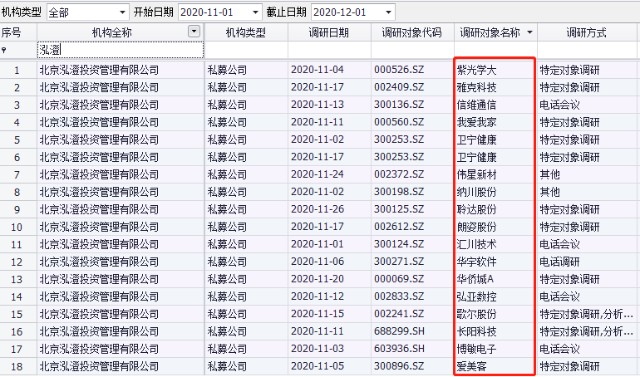Click the date 2020-11-01 in row 11

(x=317, y=244)
